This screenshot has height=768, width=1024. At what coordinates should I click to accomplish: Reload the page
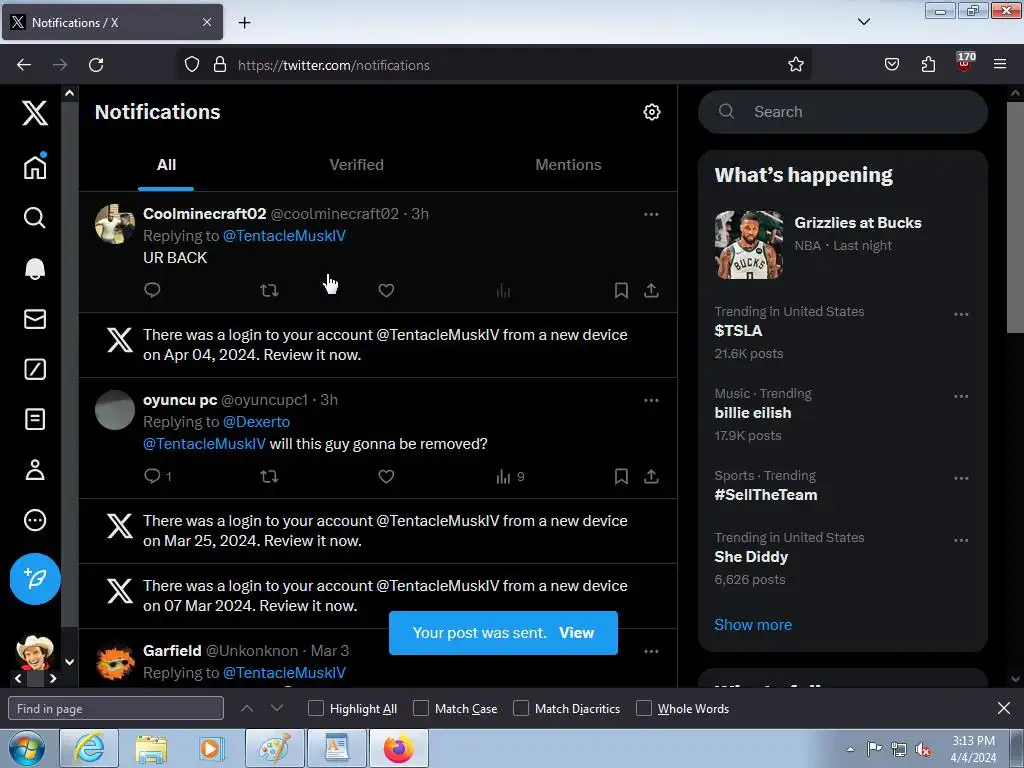pyautogui.click(x=96, y=65)
